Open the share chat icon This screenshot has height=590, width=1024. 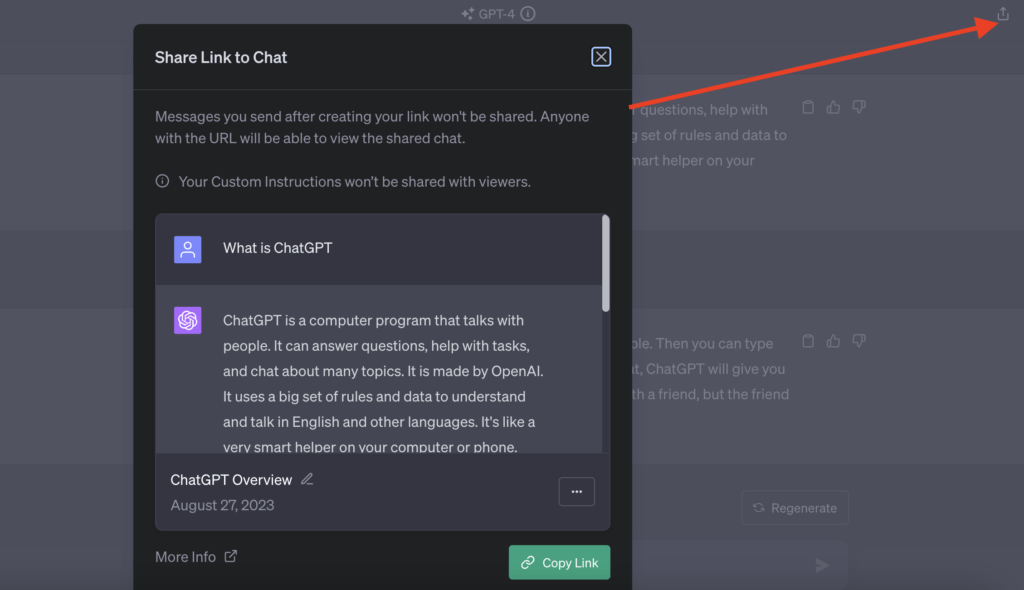pyautogui.click(x=1001, y=14)
